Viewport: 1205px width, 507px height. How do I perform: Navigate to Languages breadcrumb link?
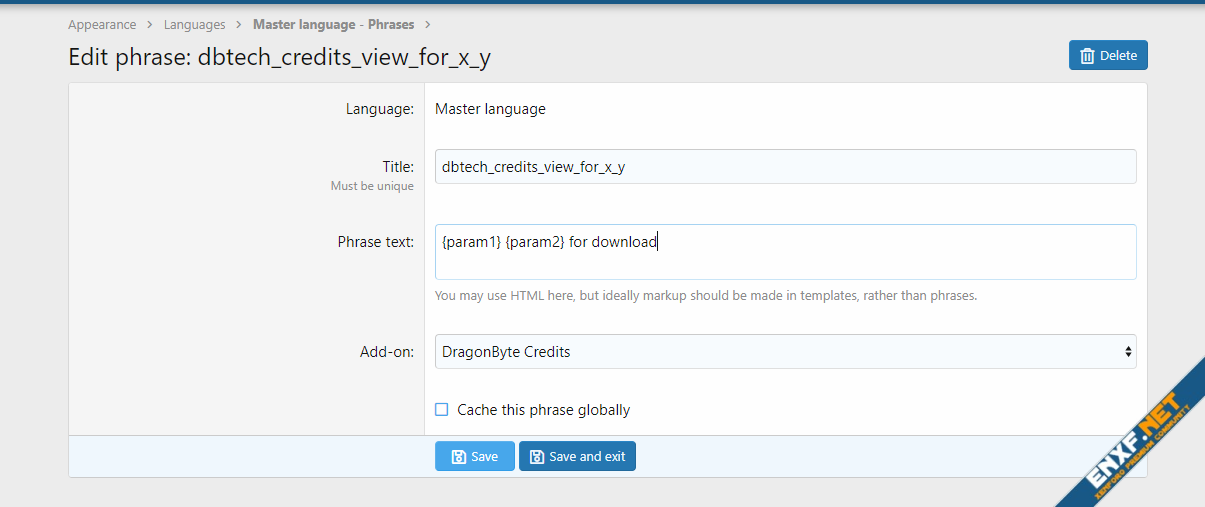194,25
